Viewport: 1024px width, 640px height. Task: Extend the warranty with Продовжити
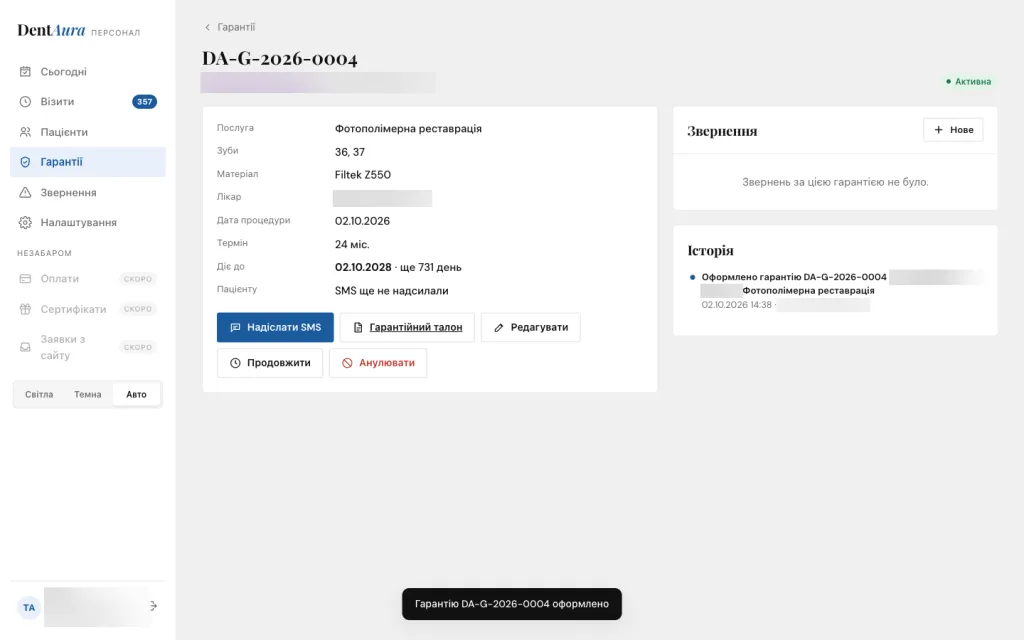(270, 363)
